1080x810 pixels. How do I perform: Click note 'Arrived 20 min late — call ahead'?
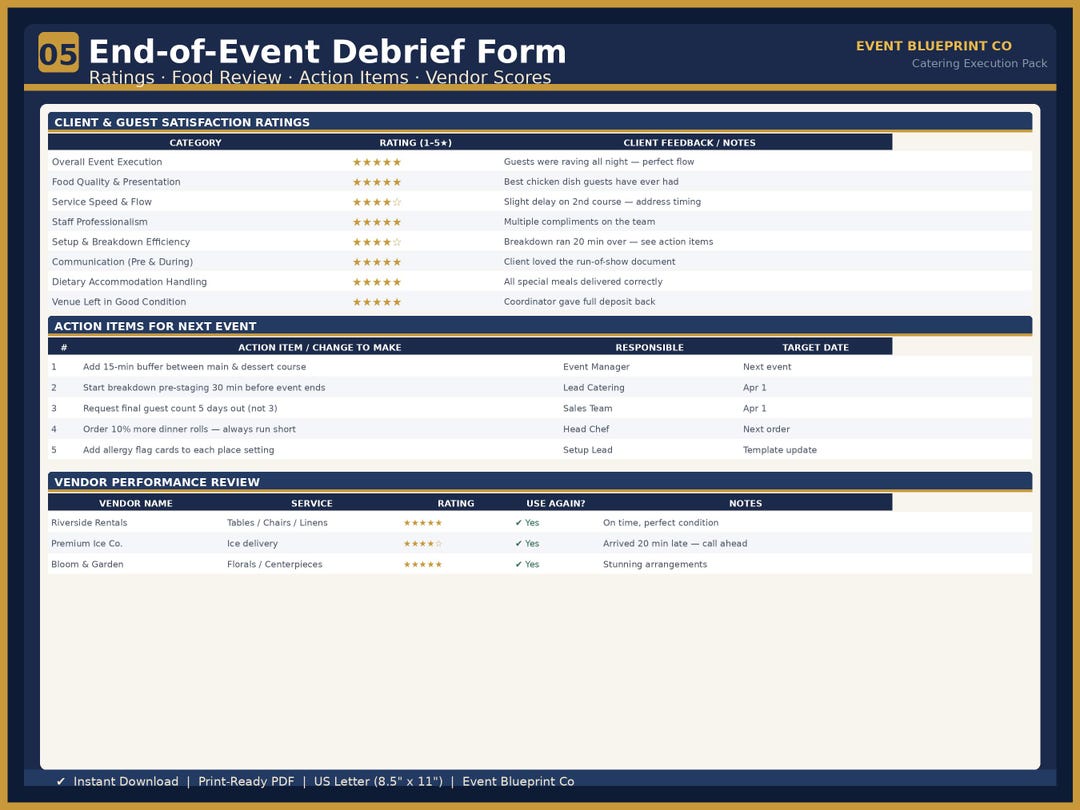coord(675,543)
